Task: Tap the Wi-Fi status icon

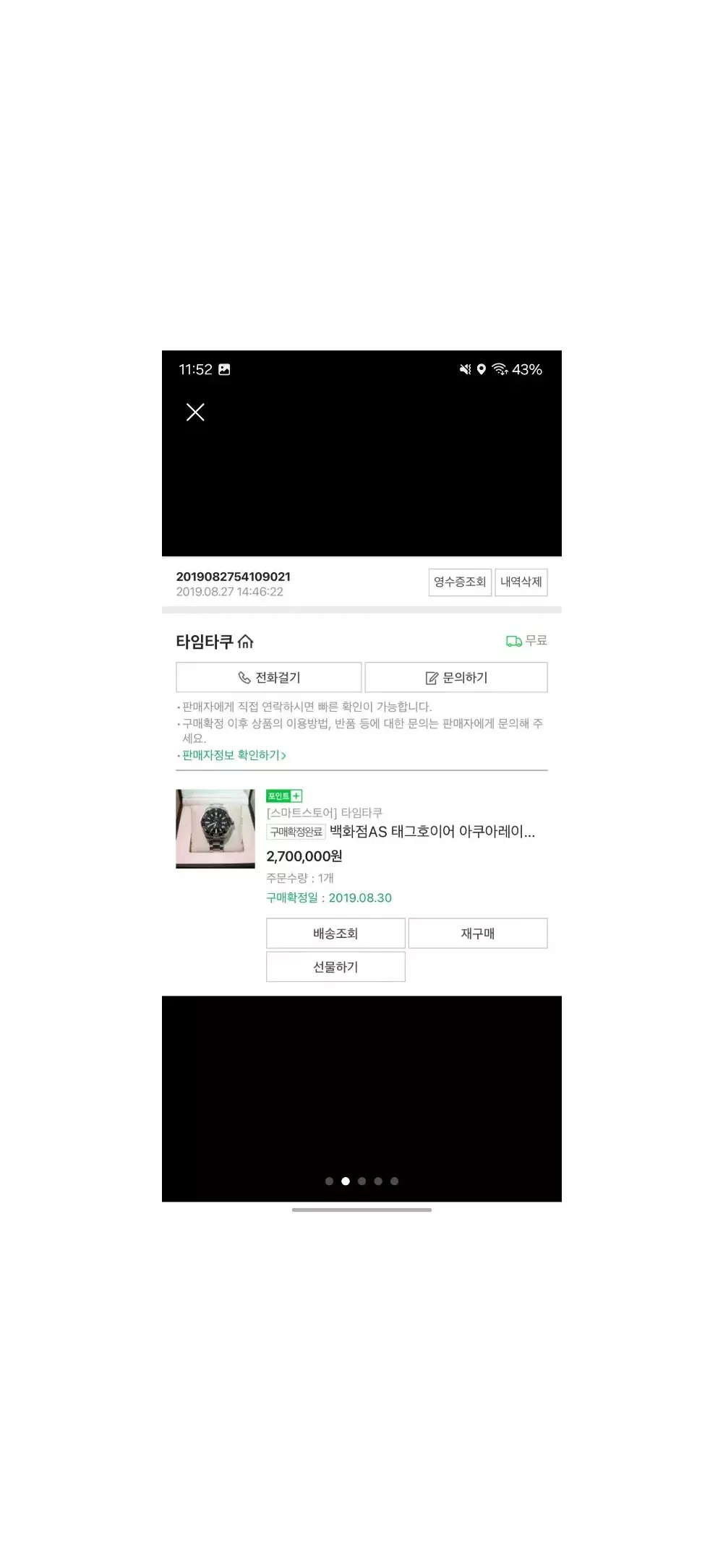Action: point(500,369)
